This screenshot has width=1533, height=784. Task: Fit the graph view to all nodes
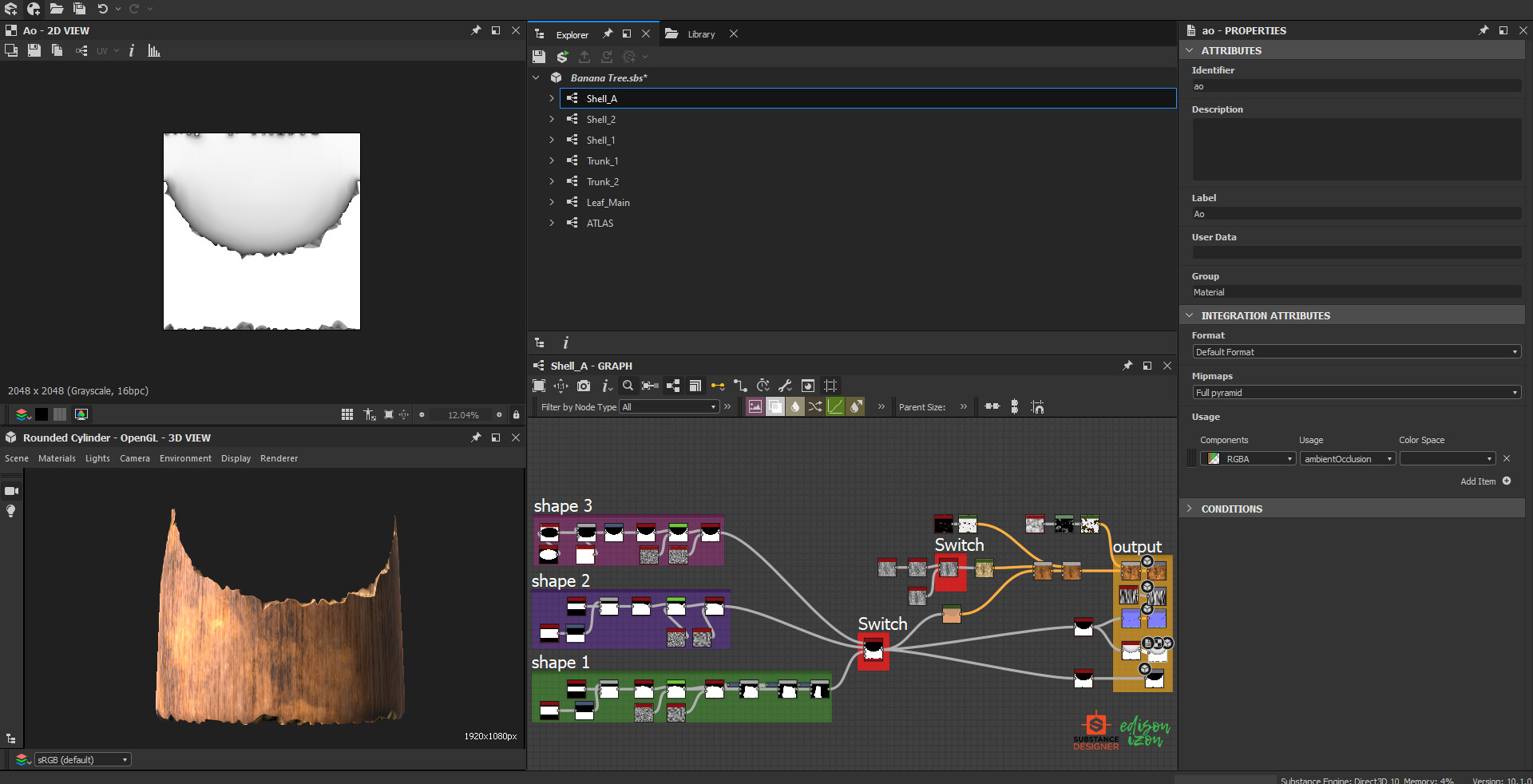tap(538, 386)
